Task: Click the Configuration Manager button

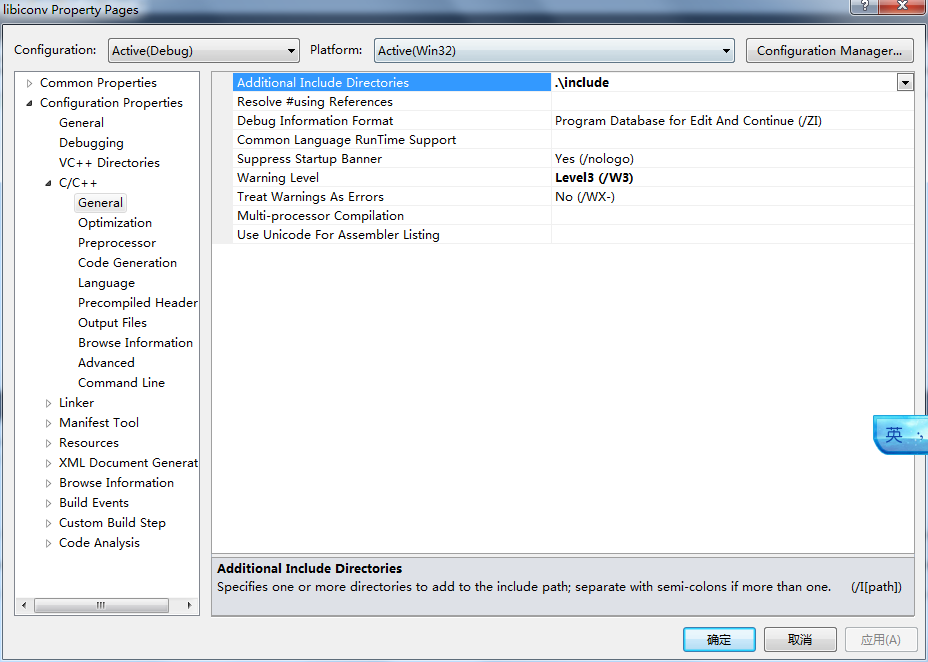Action: pyautogui.click(x=829, y=50)
